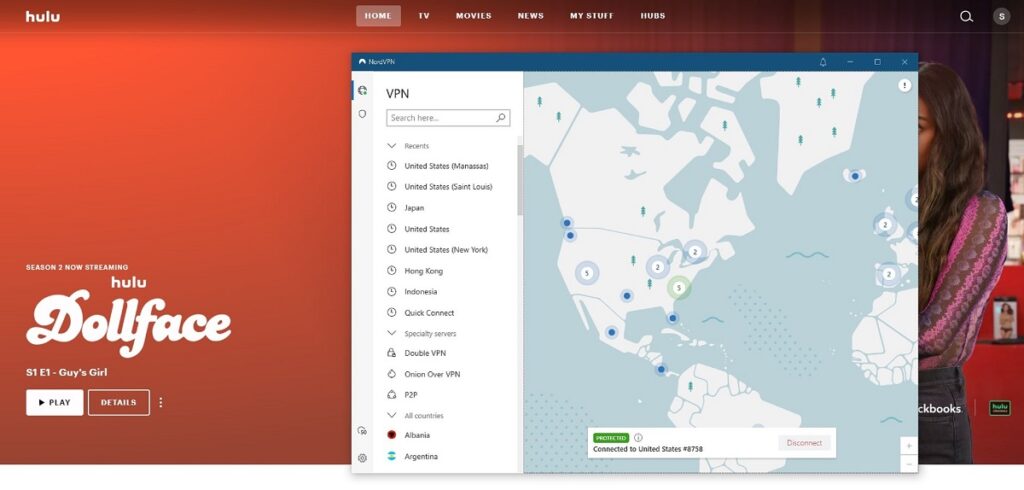
Task: Click Albania flag icon
Action: click(x=391, y=434)
